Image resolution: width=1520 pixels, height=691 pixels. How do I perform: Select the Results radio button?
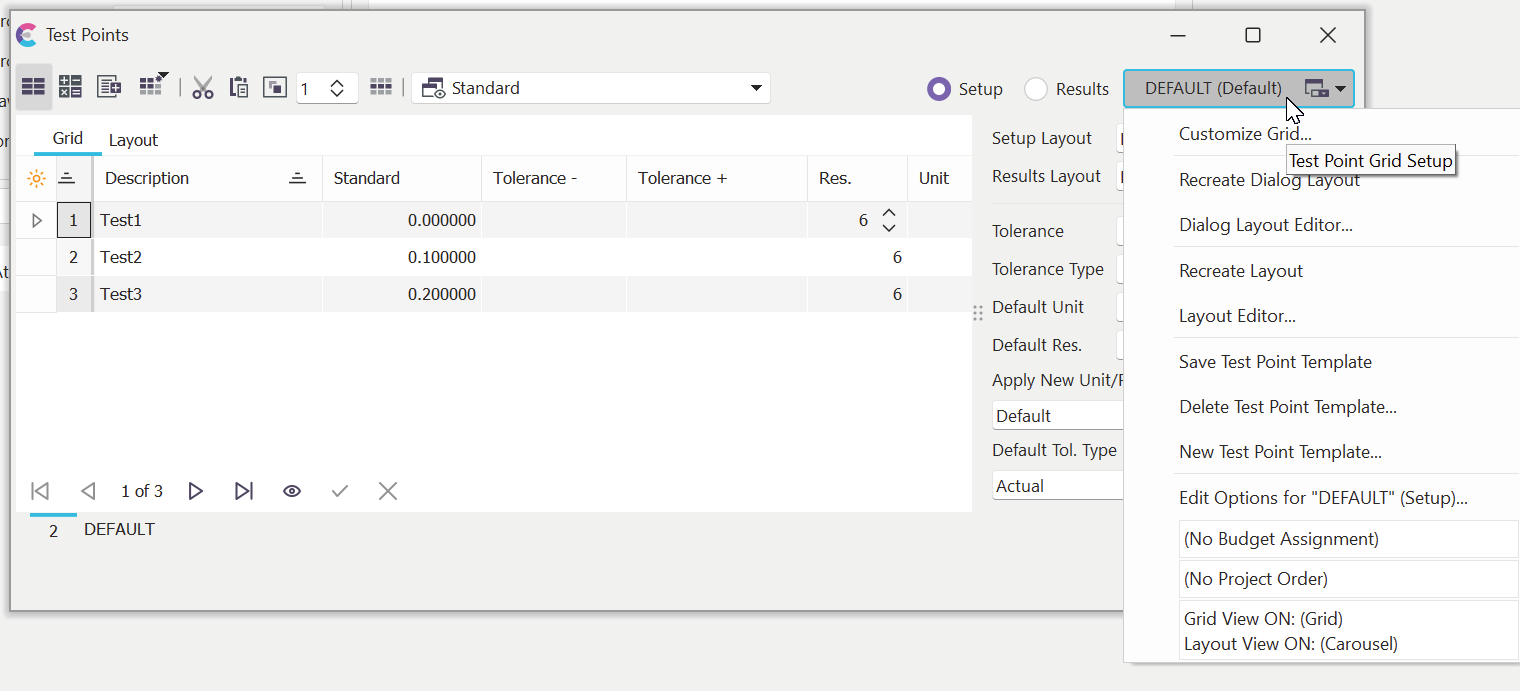(1036, 89)
